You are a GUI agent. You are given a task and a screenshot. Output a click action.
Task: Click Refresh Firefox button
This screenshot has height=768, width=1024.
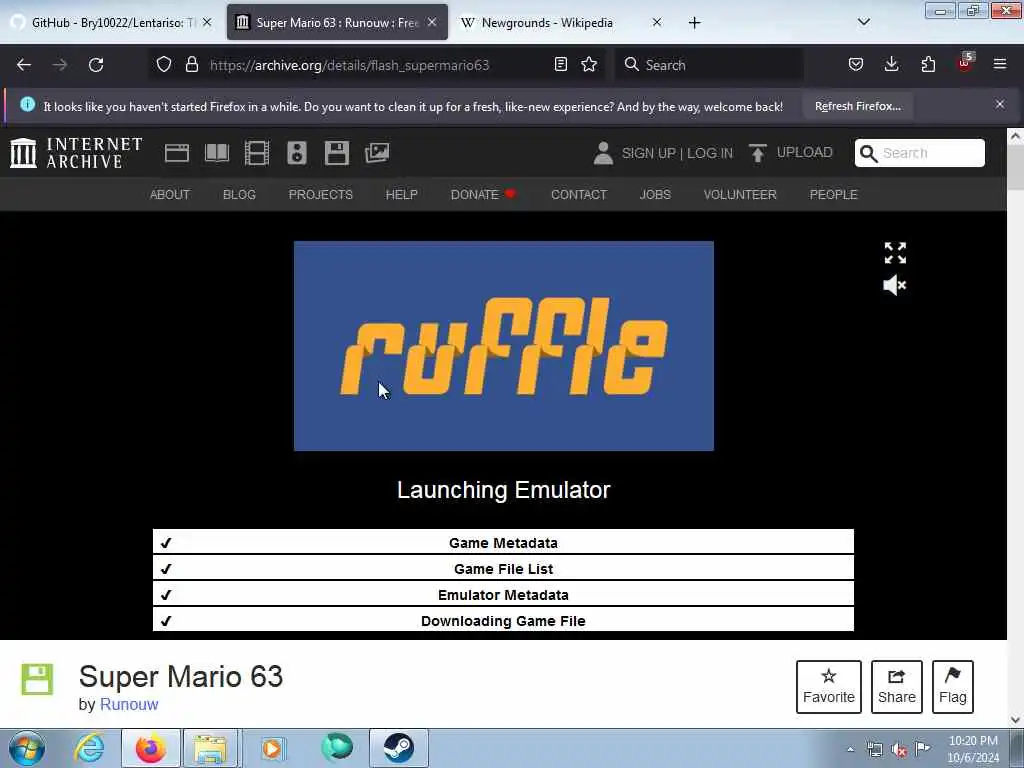pos(857,106)
